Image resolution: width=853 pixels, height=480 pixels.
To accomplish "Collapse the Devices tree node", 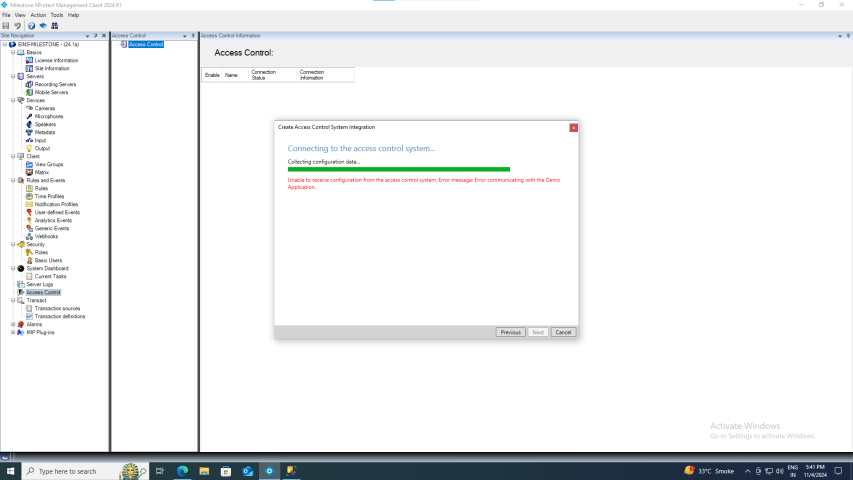I will pos(12,100).
